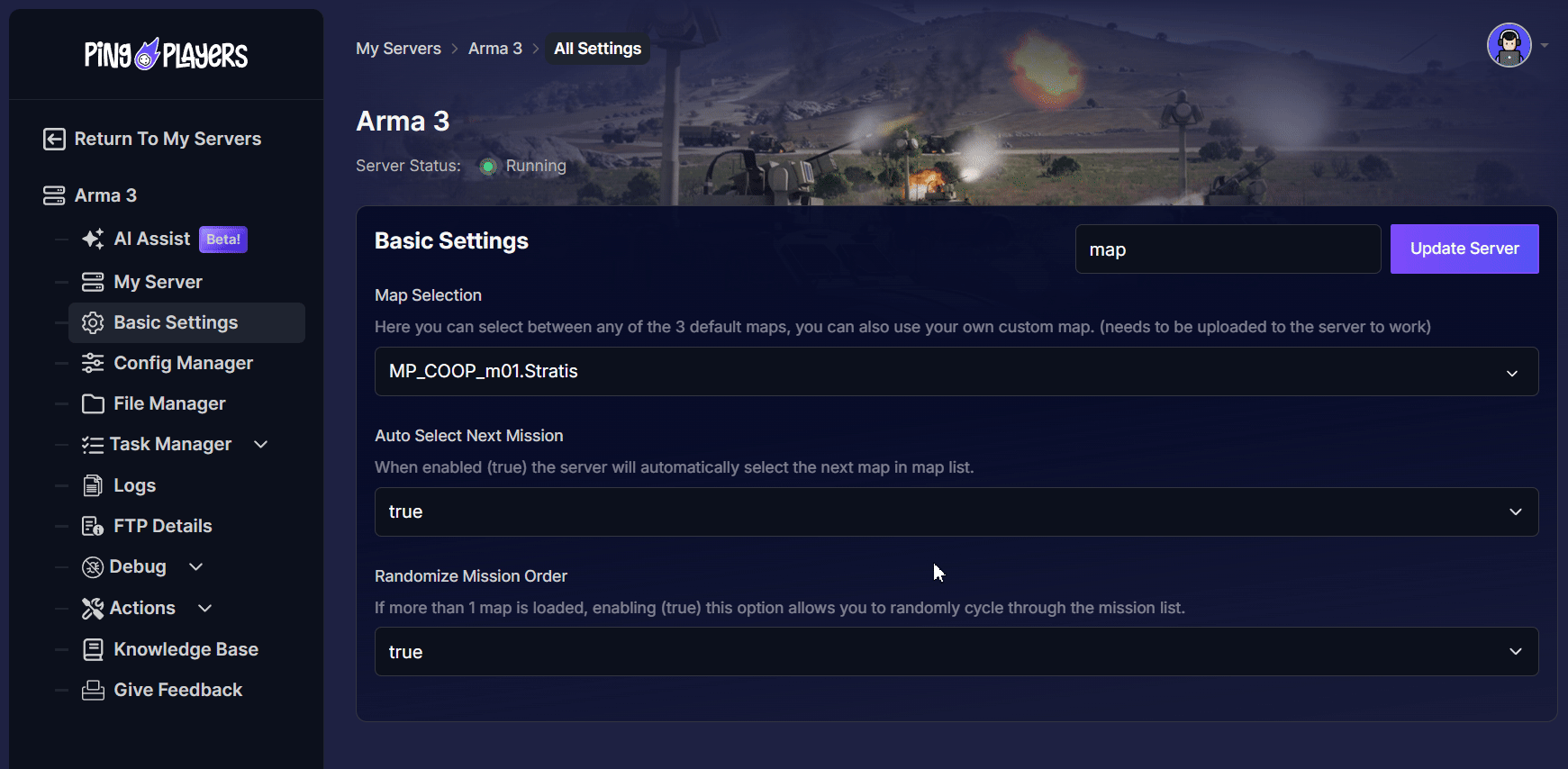Go to My Server page
Screen dimensions: 1568x769
[159, 282]
